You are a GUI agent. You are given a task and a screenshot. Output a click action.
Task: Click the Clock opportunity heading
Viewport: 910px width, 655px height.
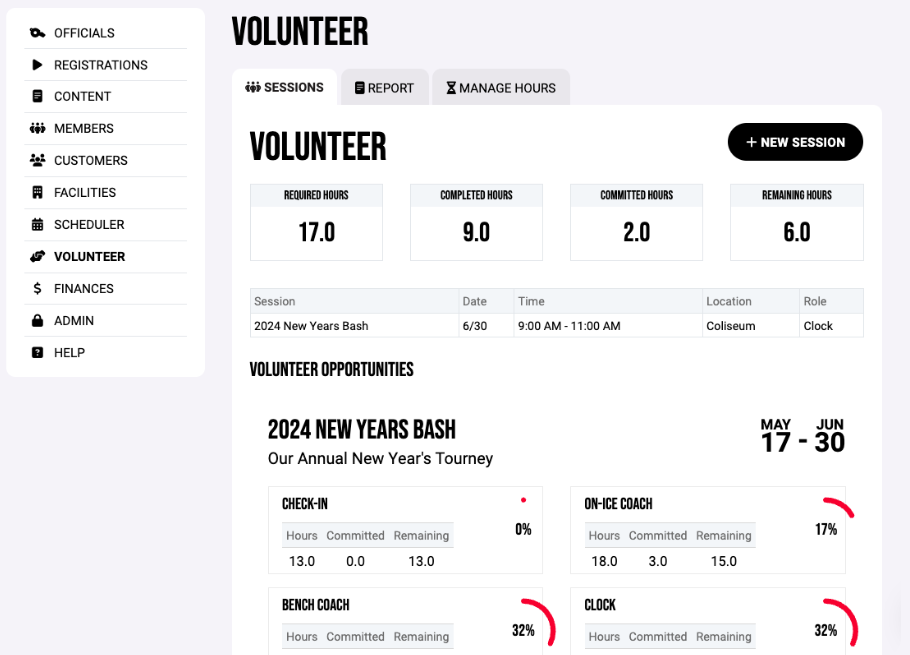(x=600, y=605)
